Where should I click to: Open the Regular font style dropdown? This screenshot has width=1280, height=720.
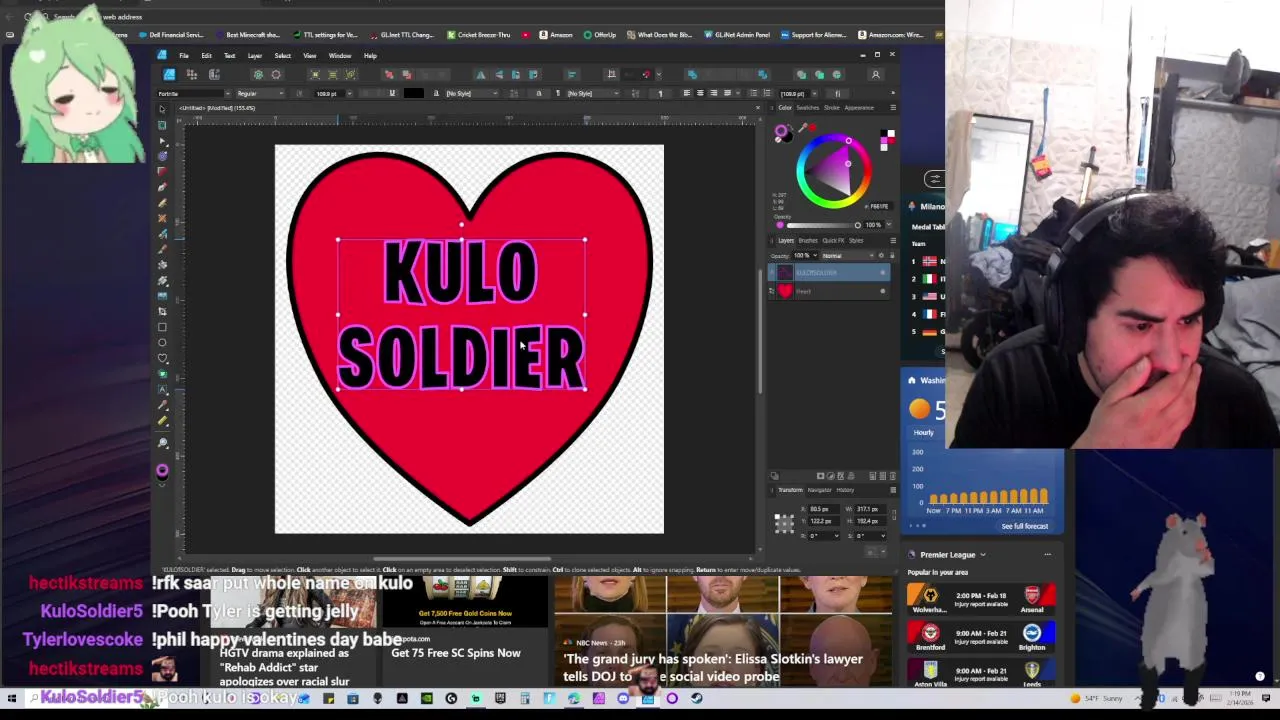click(282, 93)
